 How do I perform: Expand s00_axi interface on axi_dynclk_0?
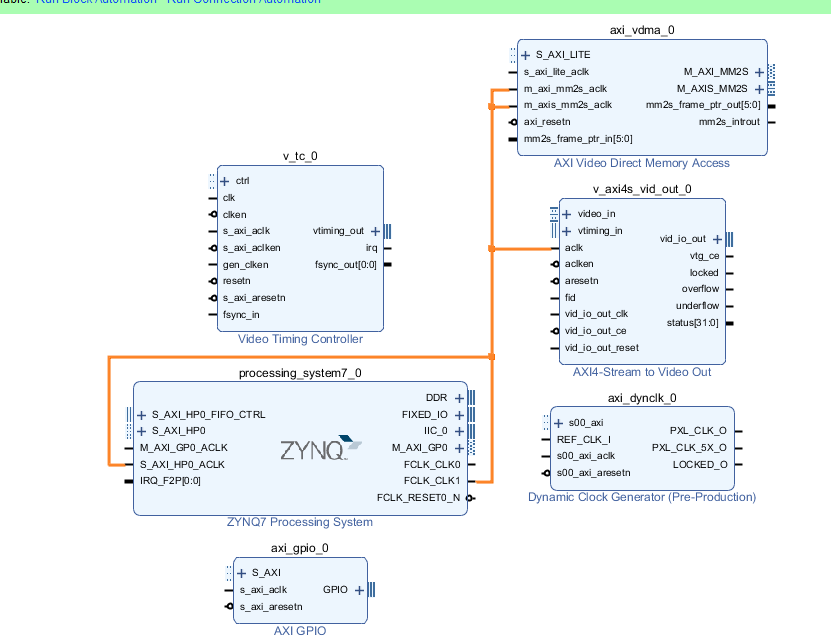558,423
